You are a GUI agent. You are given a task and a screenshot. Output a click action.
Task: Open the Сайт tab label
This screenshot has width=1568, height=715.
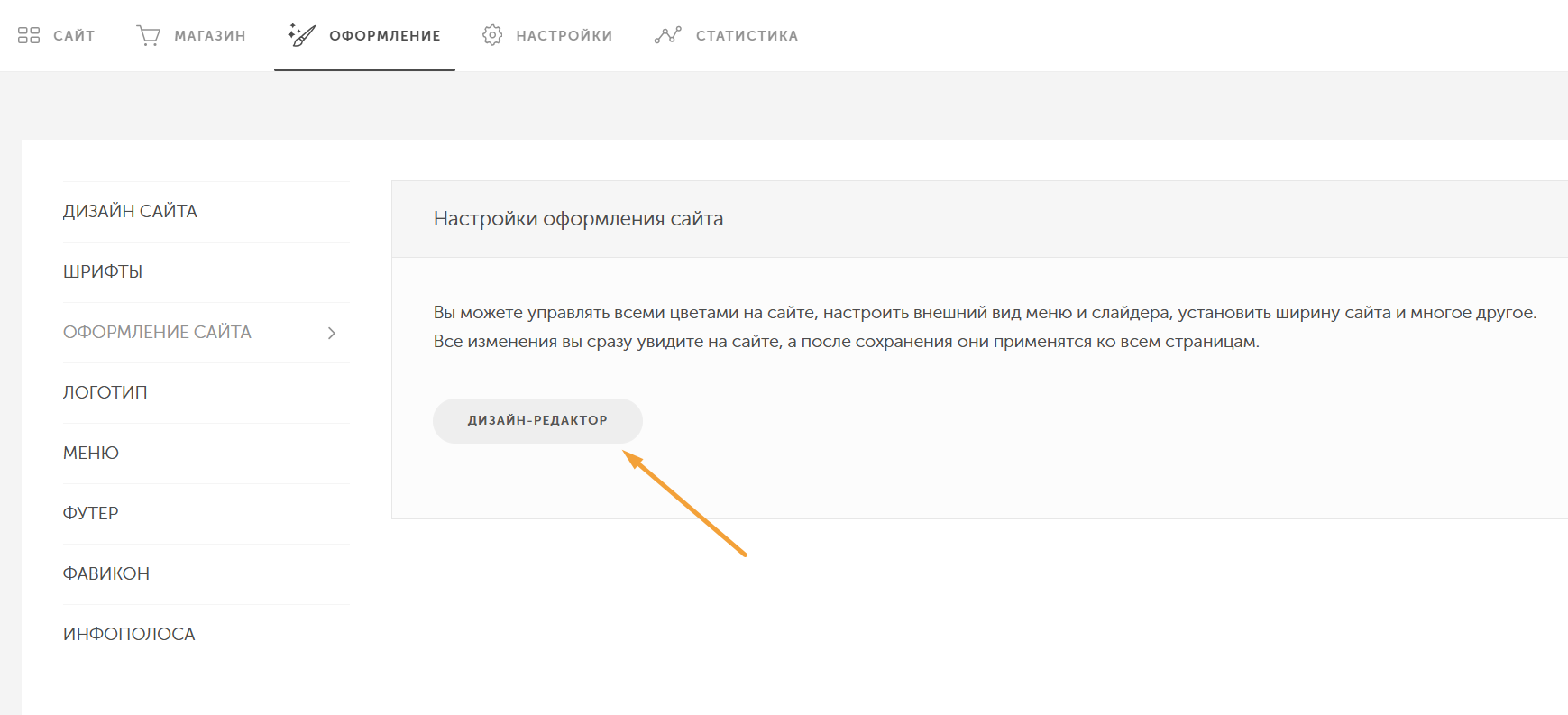pyautogui.click(x=74, y=36)
